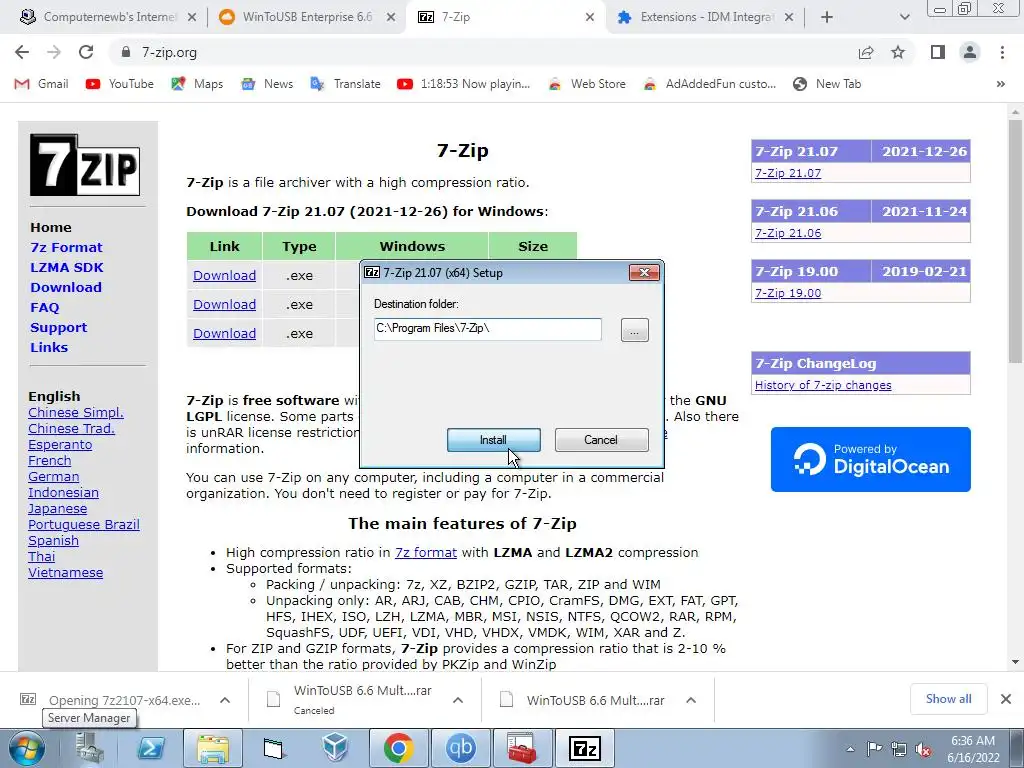
Task: Open the AdAddedFun bookmark
Action: coord(709,84)
